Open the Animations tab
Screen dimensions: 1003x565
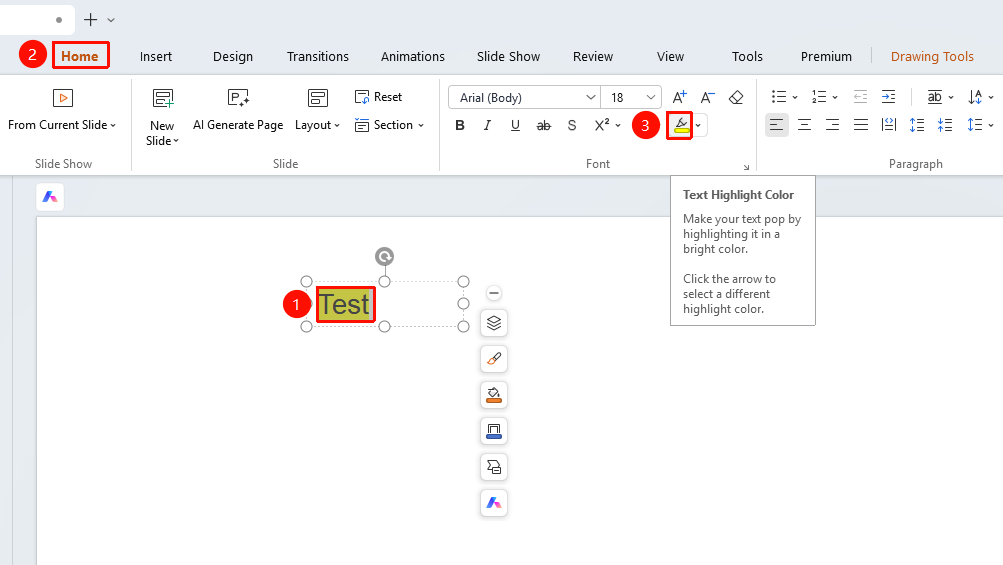point(413,56)
